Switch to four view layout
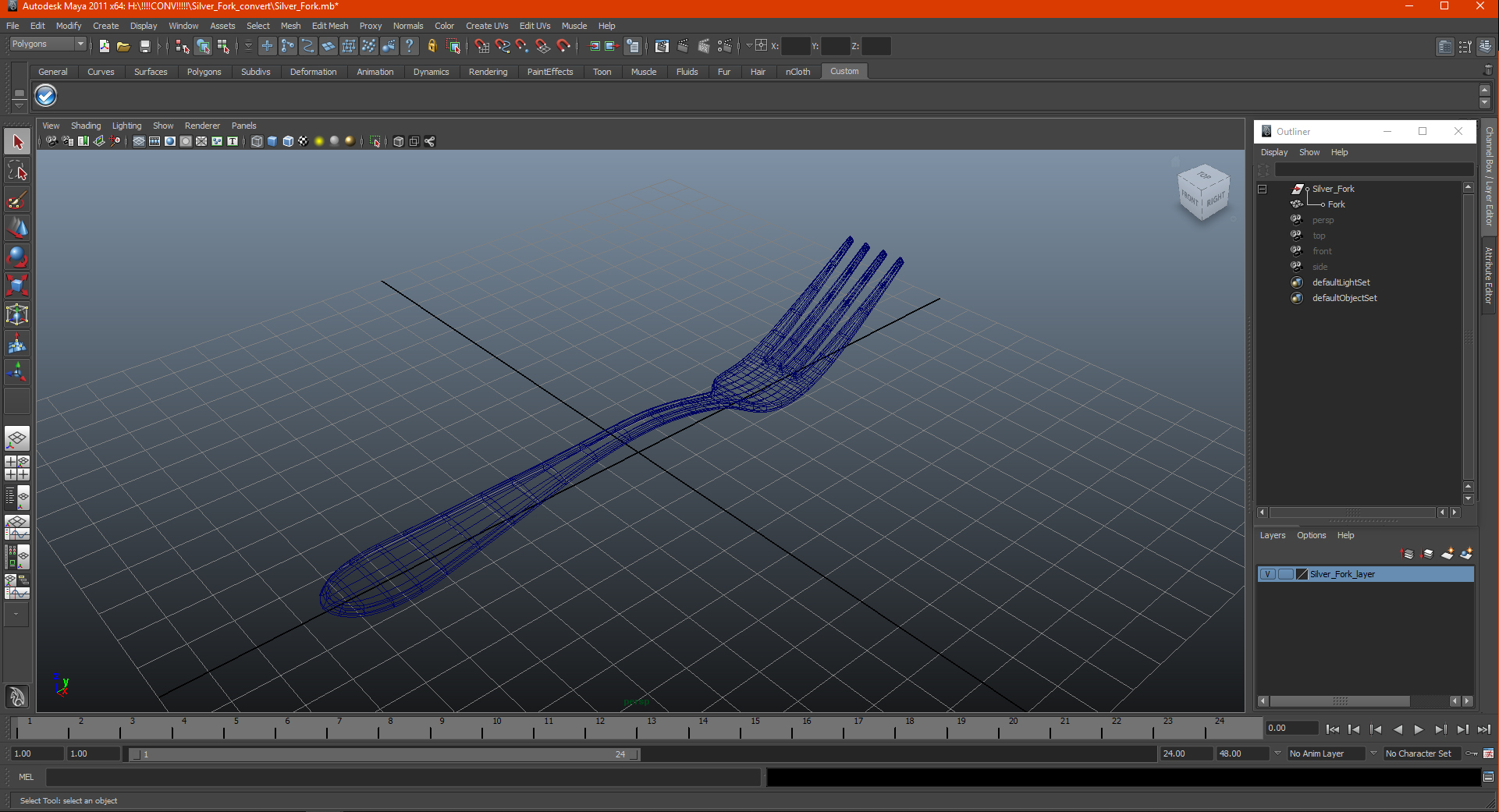Image resolution: width=1499 pixels, height=812 pixels. click(17, 468)
